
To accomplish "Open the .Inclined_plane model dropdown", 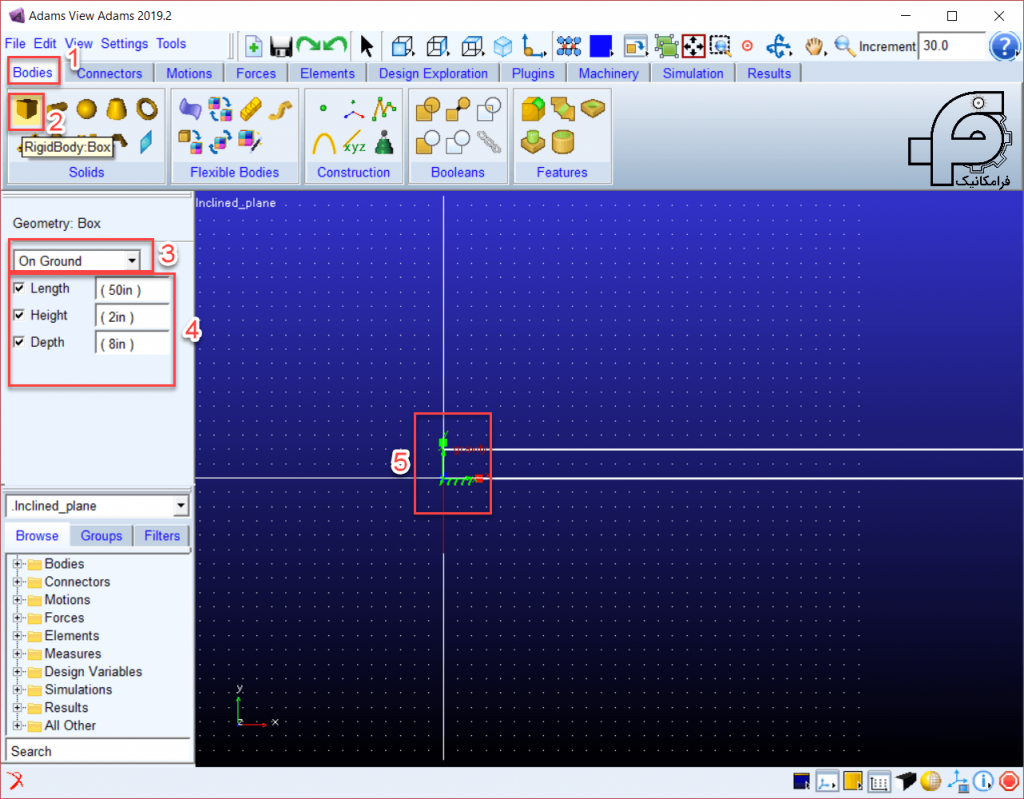I will point(97,506).
